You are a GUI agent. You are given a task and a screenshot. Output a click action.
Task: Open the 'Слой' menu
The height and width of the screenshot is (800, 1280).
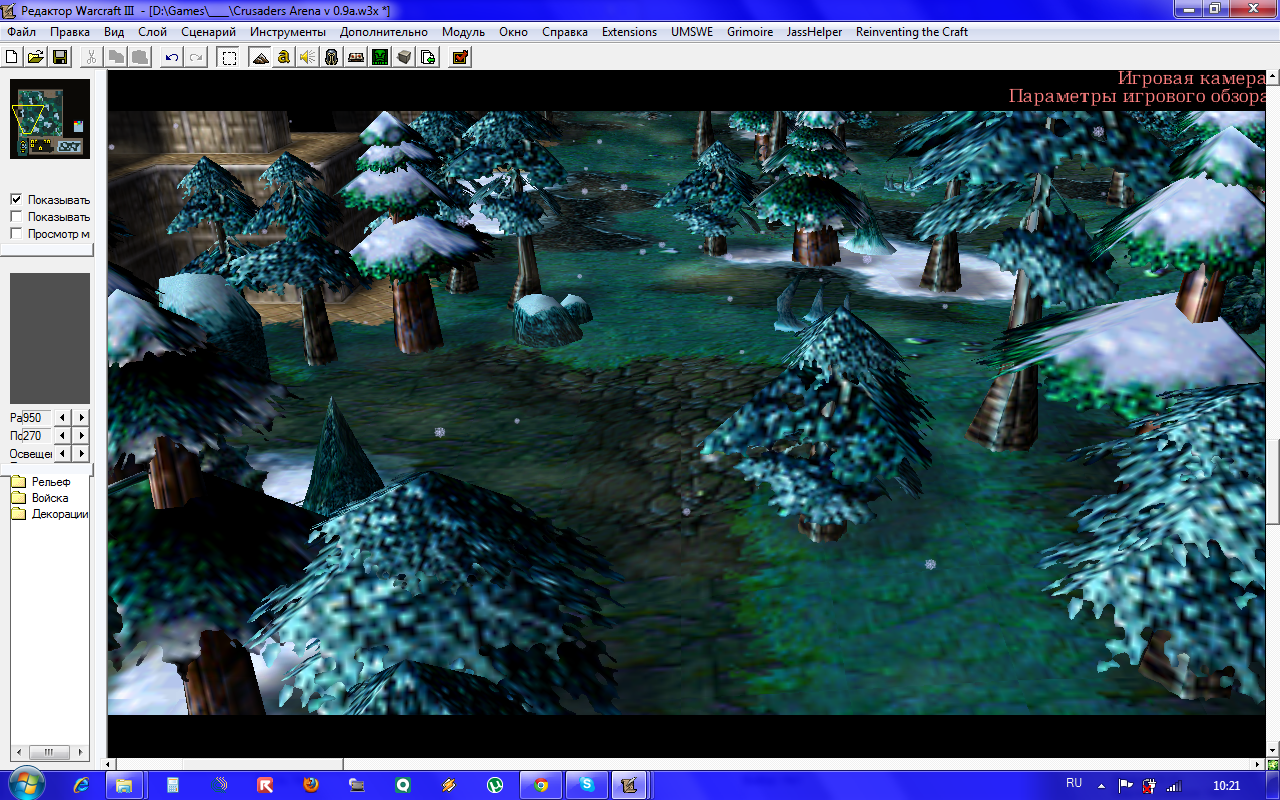(152, 32)
